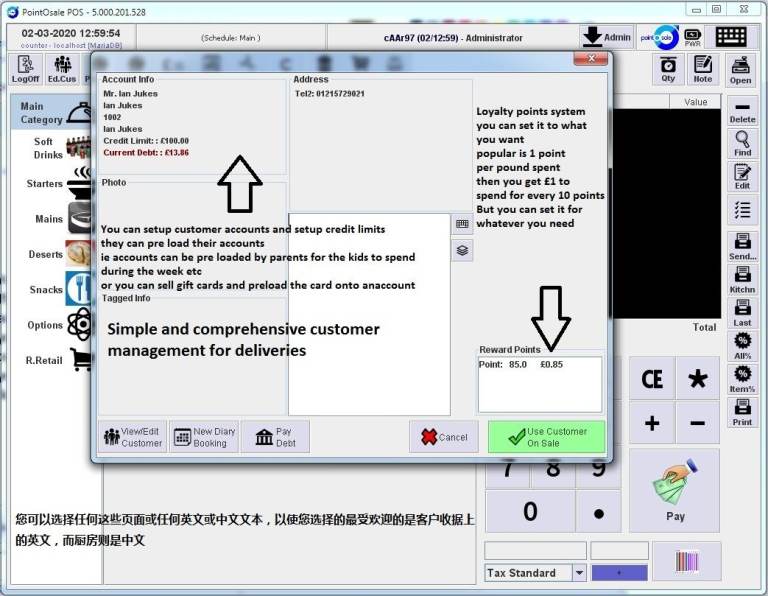The image size is (768, 596).
Task: Click the Use Customer On Sale button
Action: pyautogui.click(x=546, y=437)
